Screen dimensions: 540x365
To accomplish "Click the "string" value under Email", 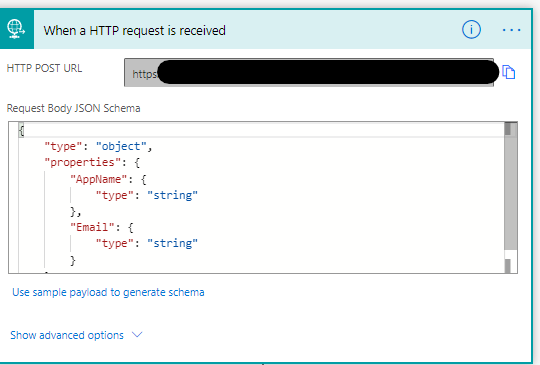I will 172,243.
